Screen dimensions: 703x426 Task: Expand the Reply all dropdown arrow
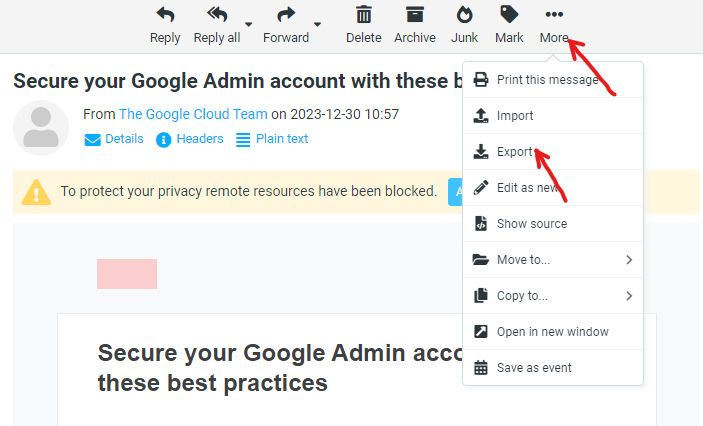coord(248,24)
